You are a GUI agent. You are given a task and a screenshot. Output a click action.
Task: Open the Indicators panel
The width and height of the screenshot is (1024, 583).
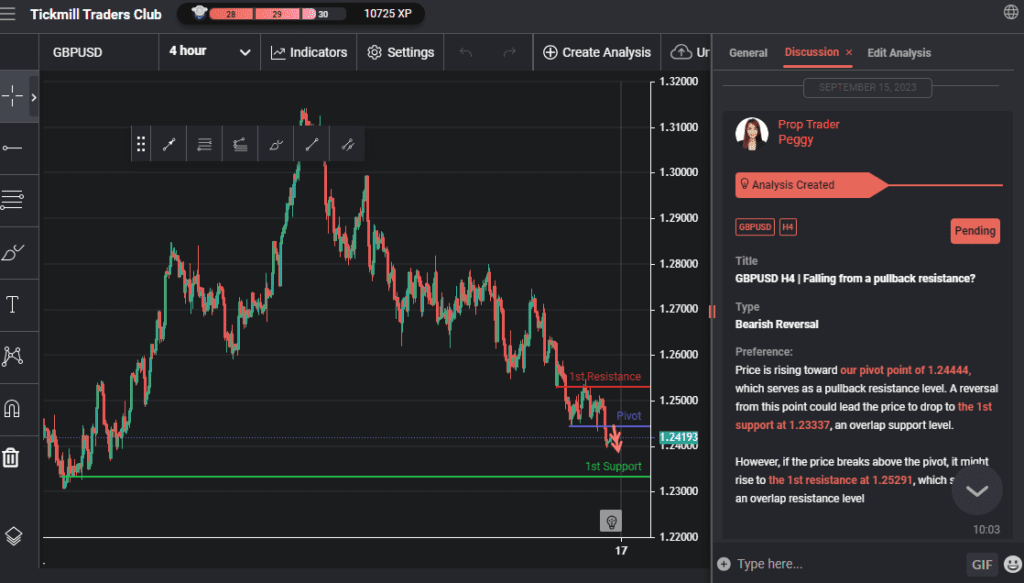tap(308, 52)
